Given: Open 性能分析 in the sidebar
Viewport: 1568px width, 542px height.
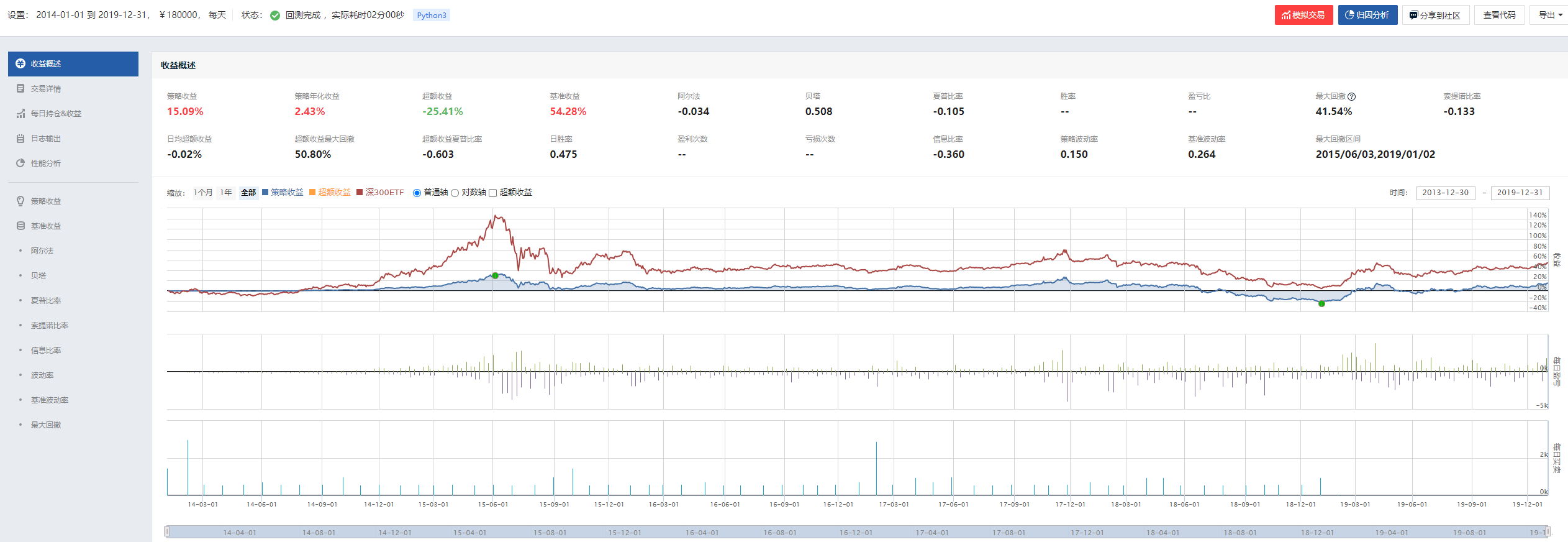Looking at the screenshot, I should pos(46,163).
